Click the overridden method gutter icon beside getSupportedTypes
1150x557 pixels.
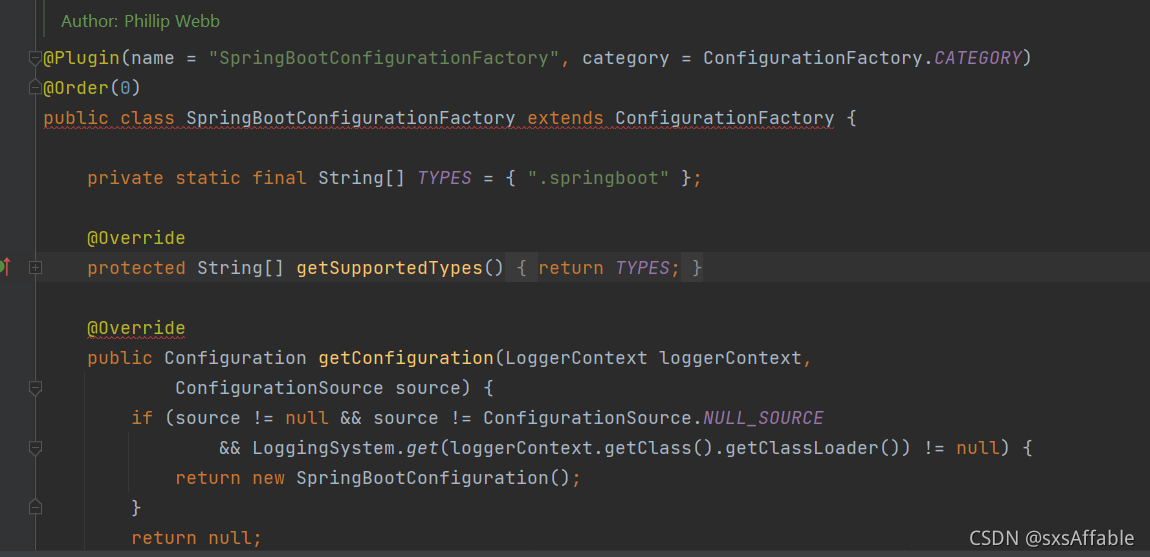point(4,267)
